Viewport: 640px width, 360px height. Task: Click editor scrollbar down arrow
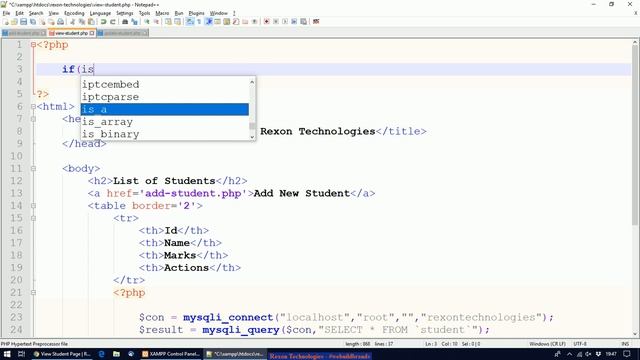[x=635, y=334]
